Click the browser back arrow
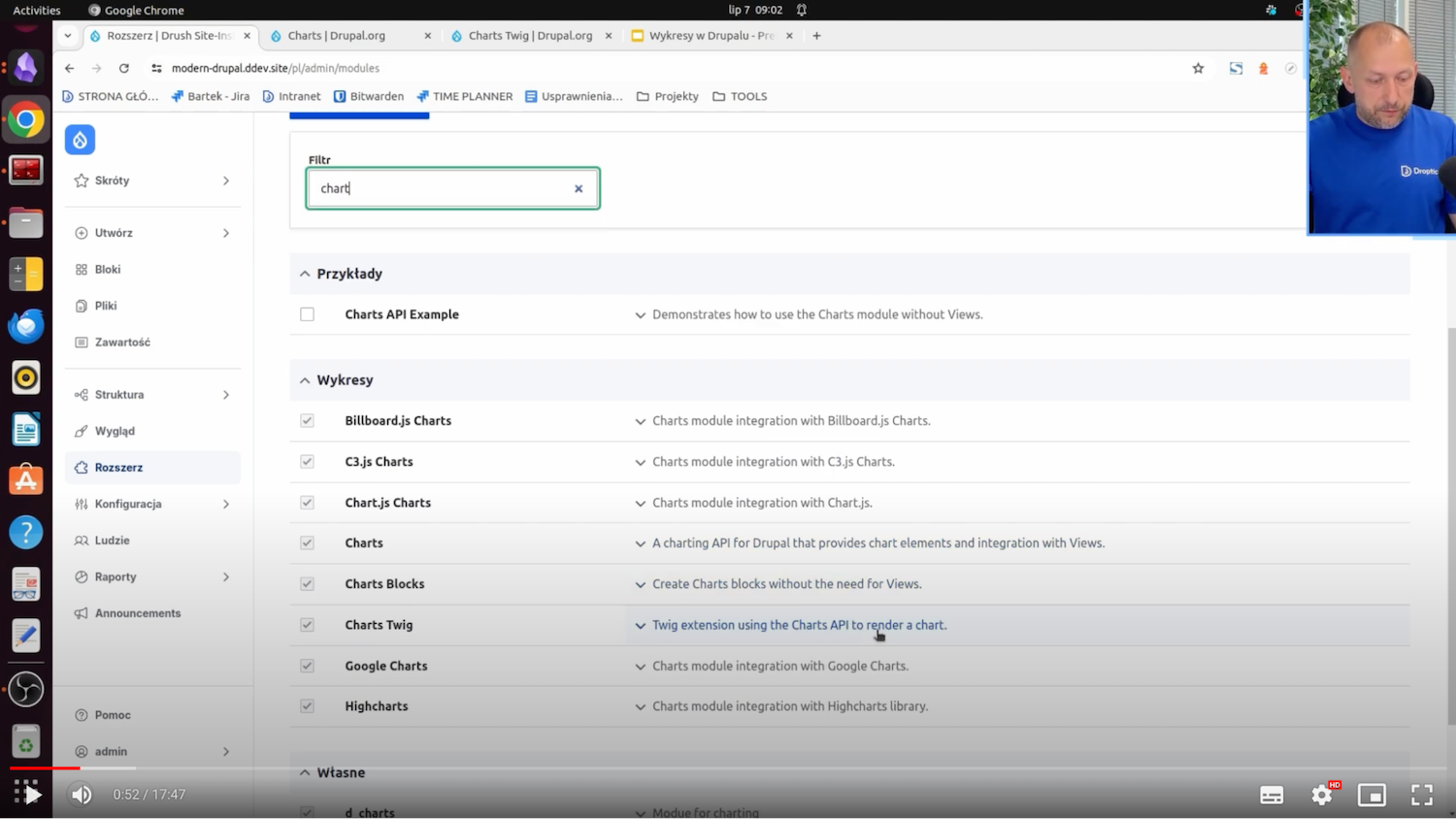 click(69, 68)
